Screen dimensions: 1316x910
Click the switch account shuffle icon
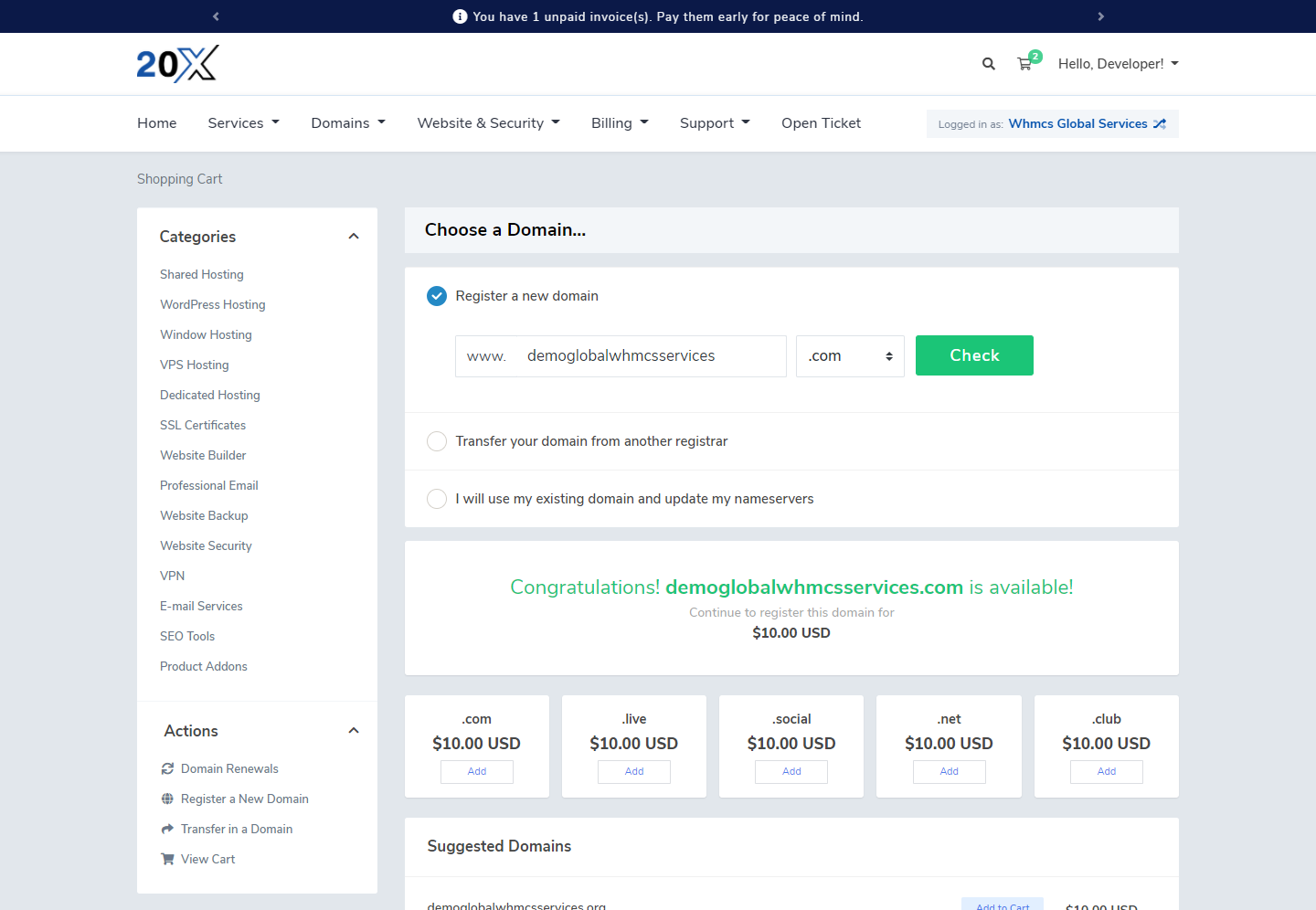(x=1160, y=124)
